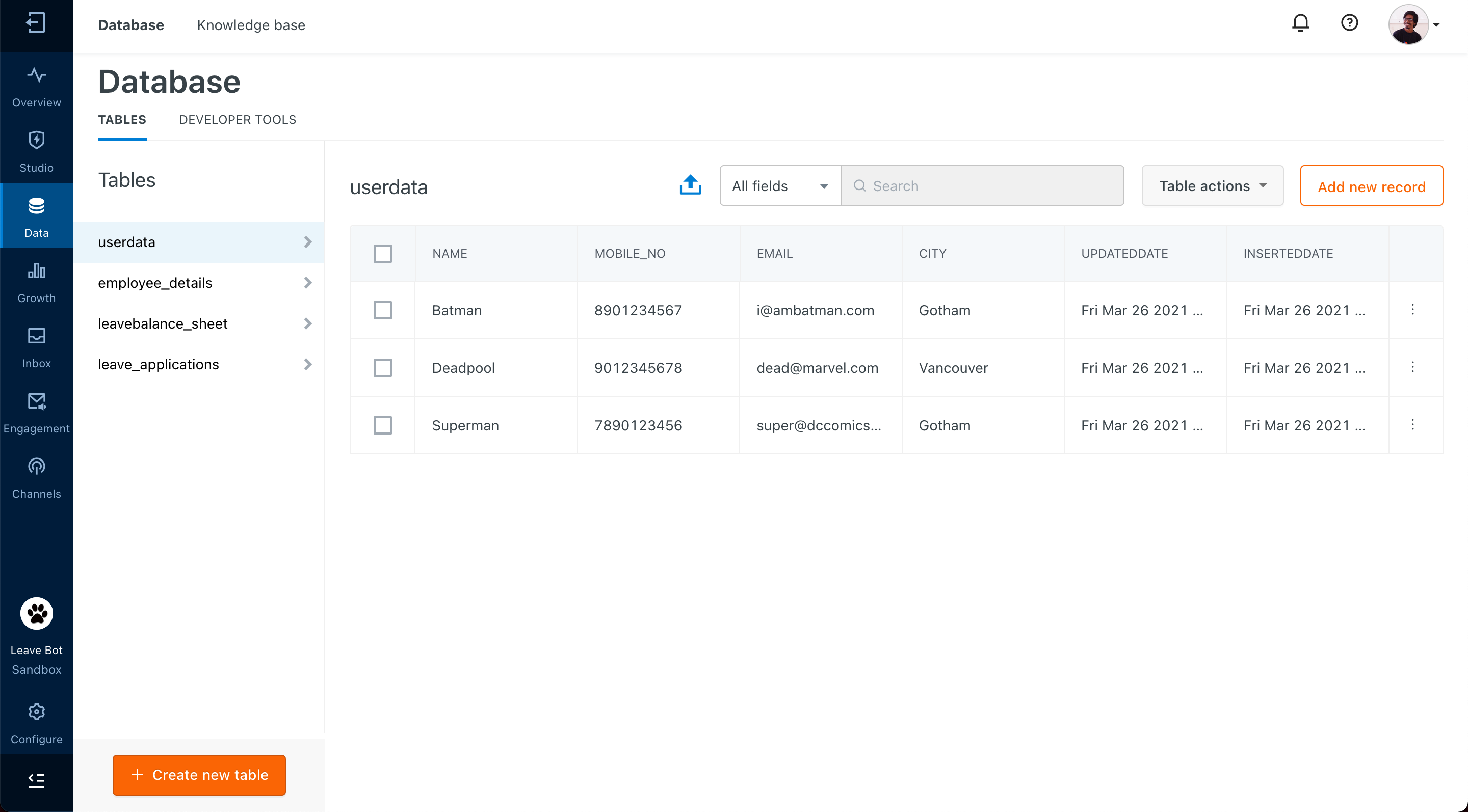The image size is (1468, 812).
Task: Switch to the Knowledge base tab
Action: (x=251, y=25)
